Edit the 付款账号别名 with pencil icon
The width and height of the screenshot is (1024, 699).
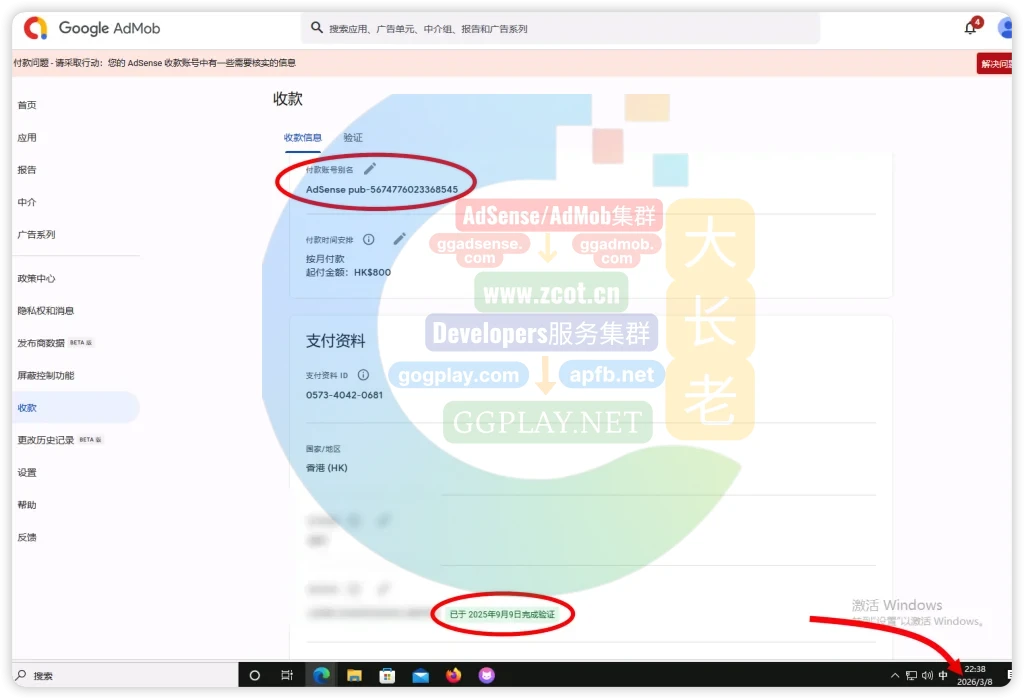[370, 169]
